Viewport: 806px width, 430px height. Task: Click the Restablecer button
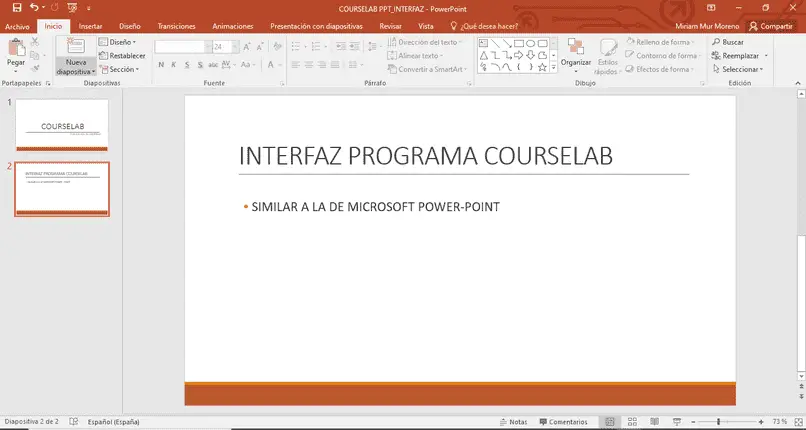point(122,55)
